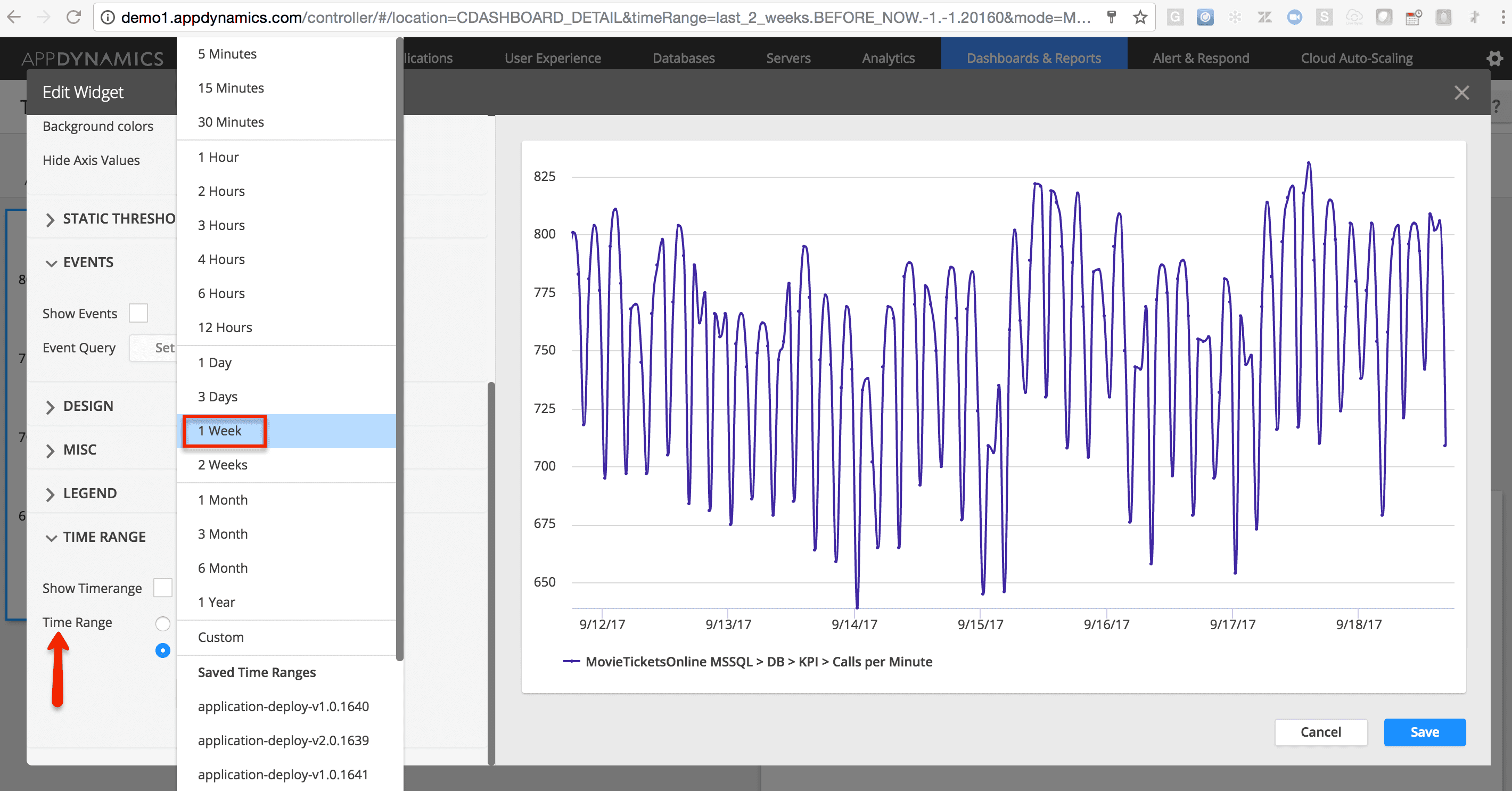
Task: Enable the Show Events checkbox
Action: point(138,314)
